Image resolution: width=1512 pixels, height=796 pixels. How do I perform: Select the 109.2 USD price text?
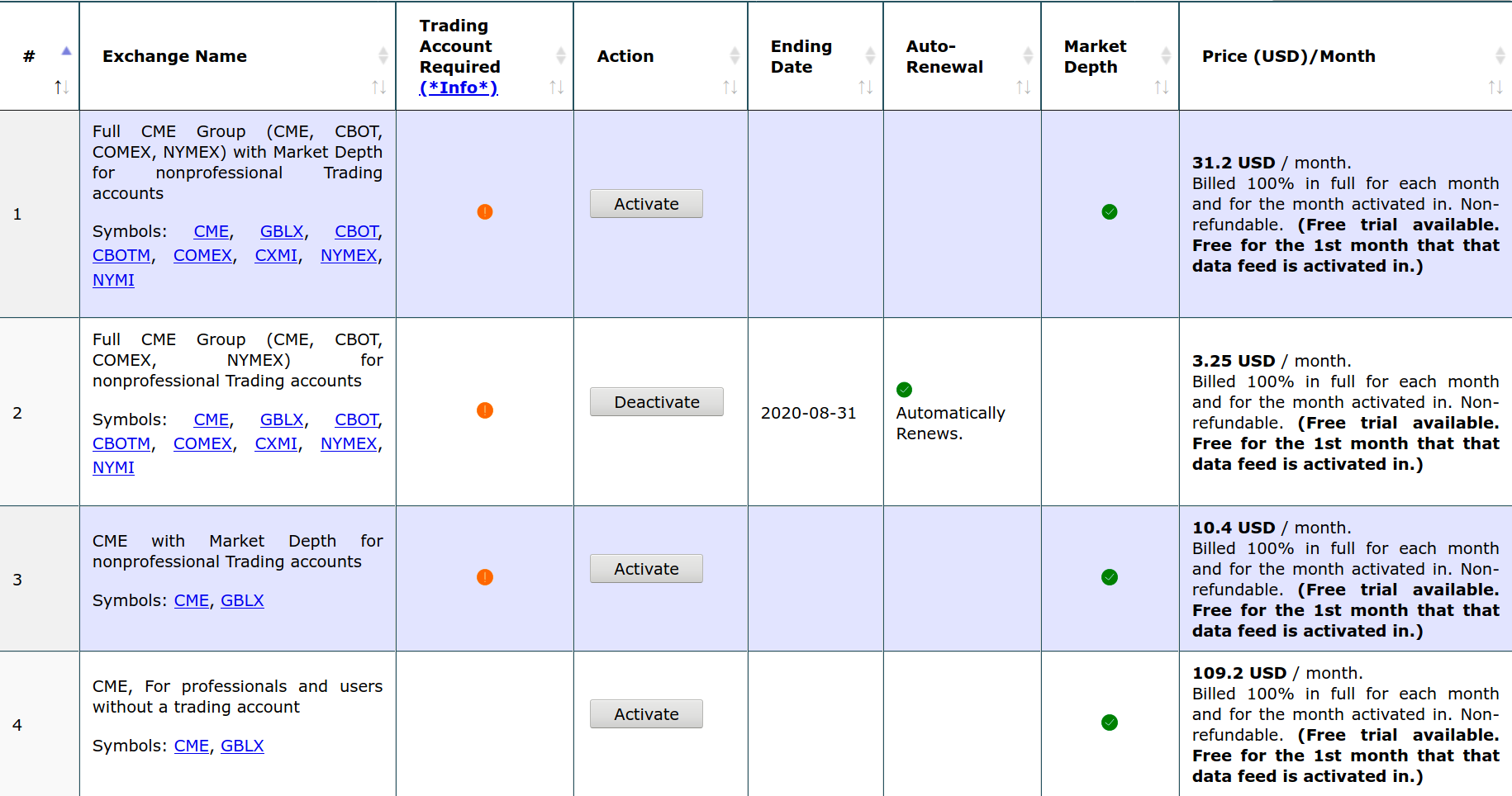pyautogui.click(x=1239, y=673)
